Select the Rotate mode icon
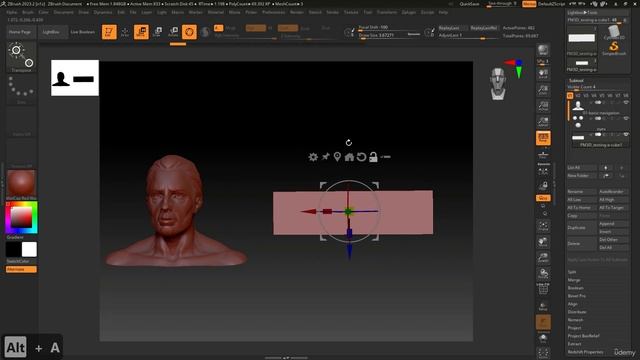The height and width of the screenshot is (360, 640). point(173,32)
